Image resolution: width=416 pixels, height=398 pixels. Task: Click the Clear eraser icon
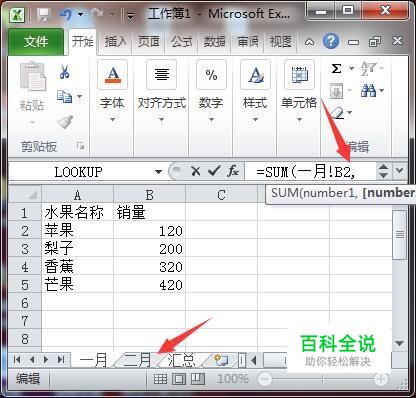tap(338, 113)
